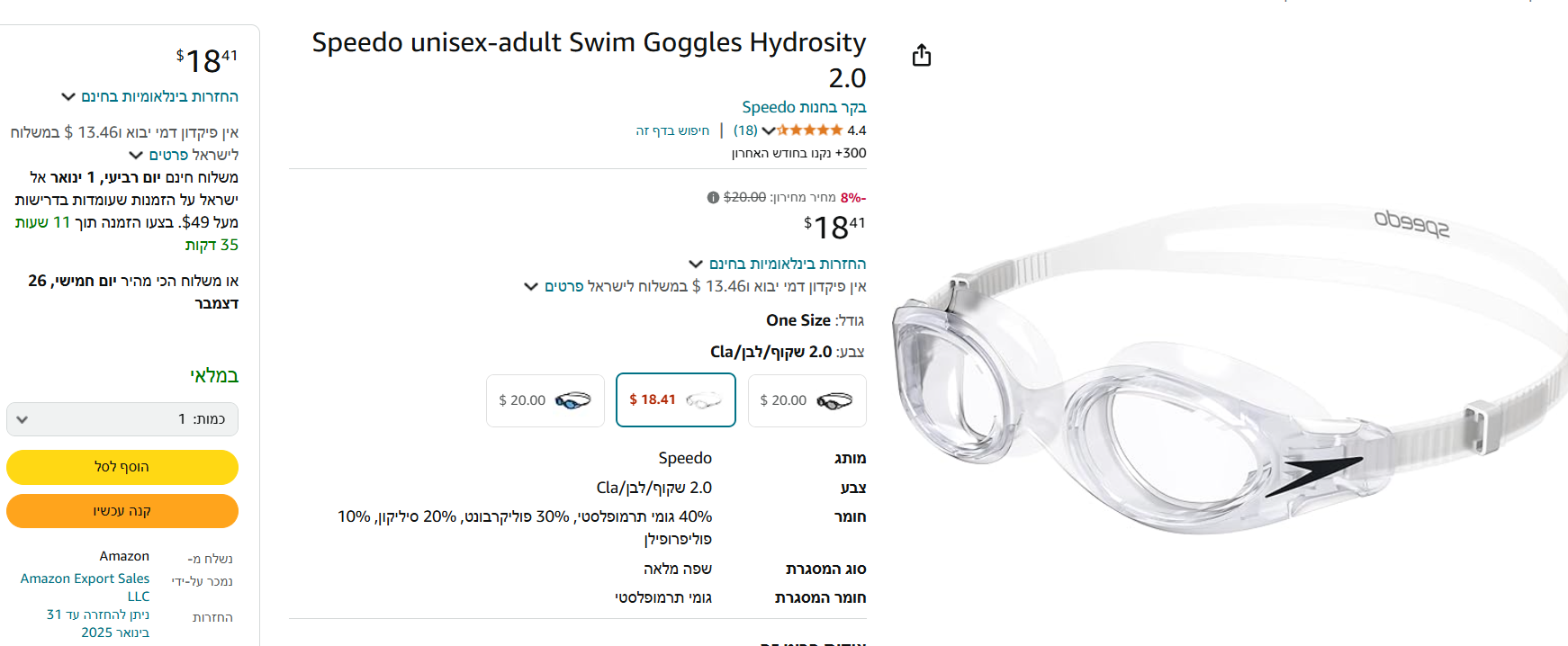The image size is (1568, 646).
Task: Click the search this page link
Action: click(672, 130)
